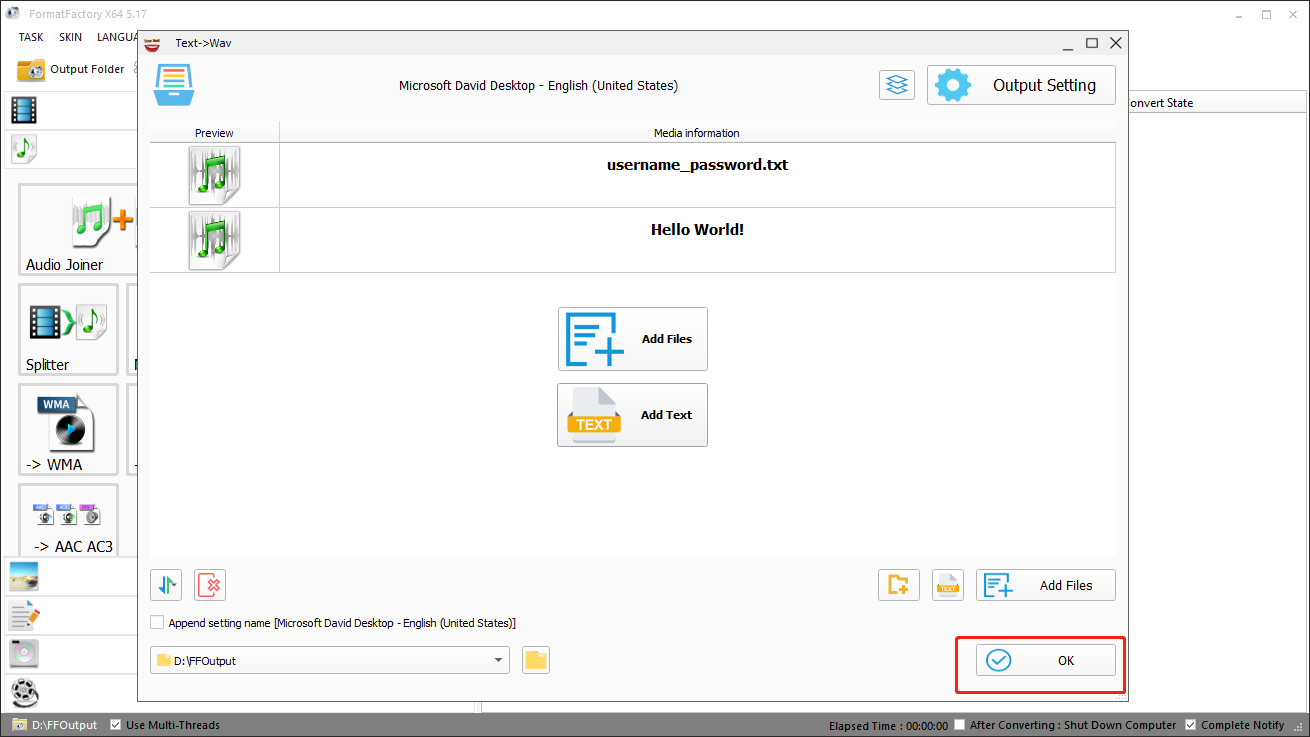1310x737 pixels.
Task: Click the sort order arrows icon
Action: tap(166, 585)
